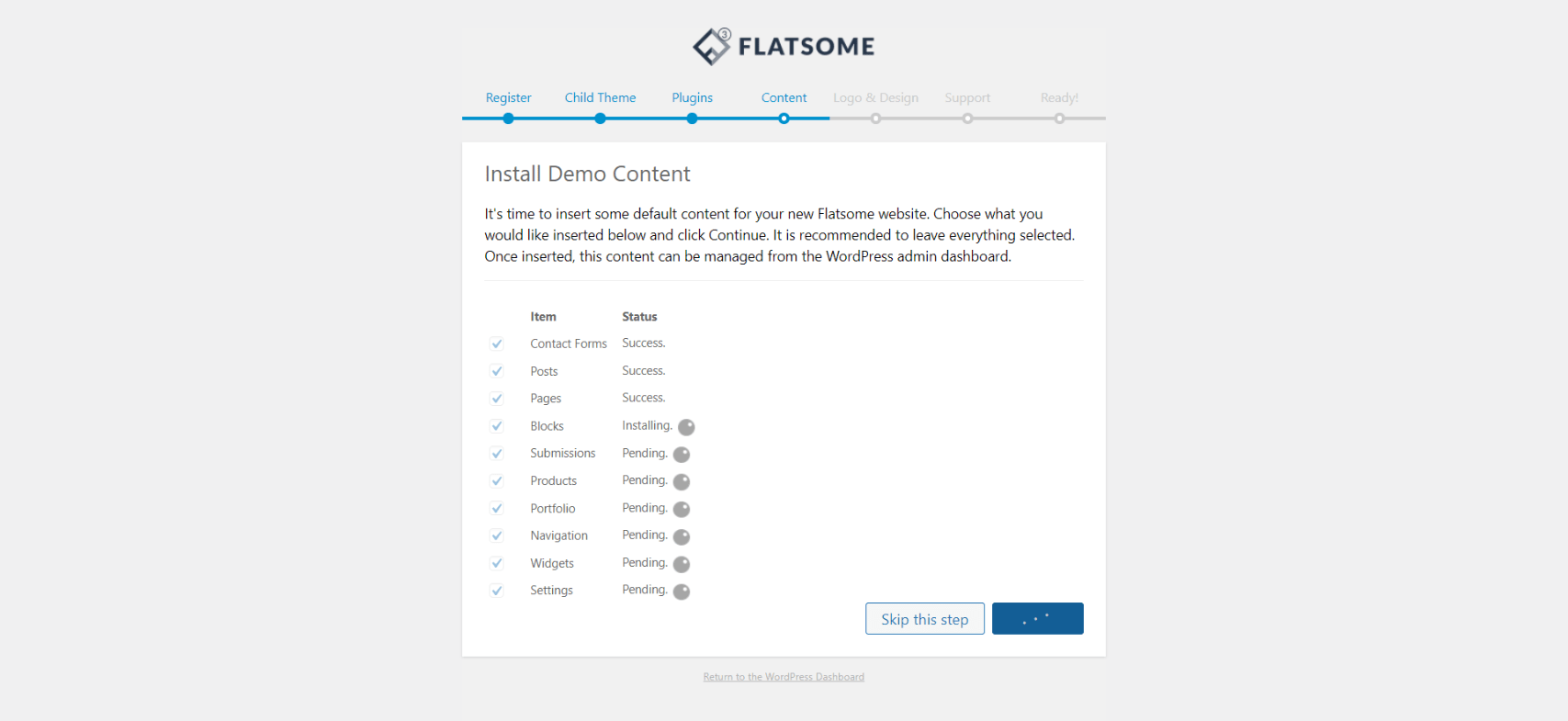Click the Flatsome logo icon
1568x721 pixels.
pyautogui.click(x=712, y=46)
